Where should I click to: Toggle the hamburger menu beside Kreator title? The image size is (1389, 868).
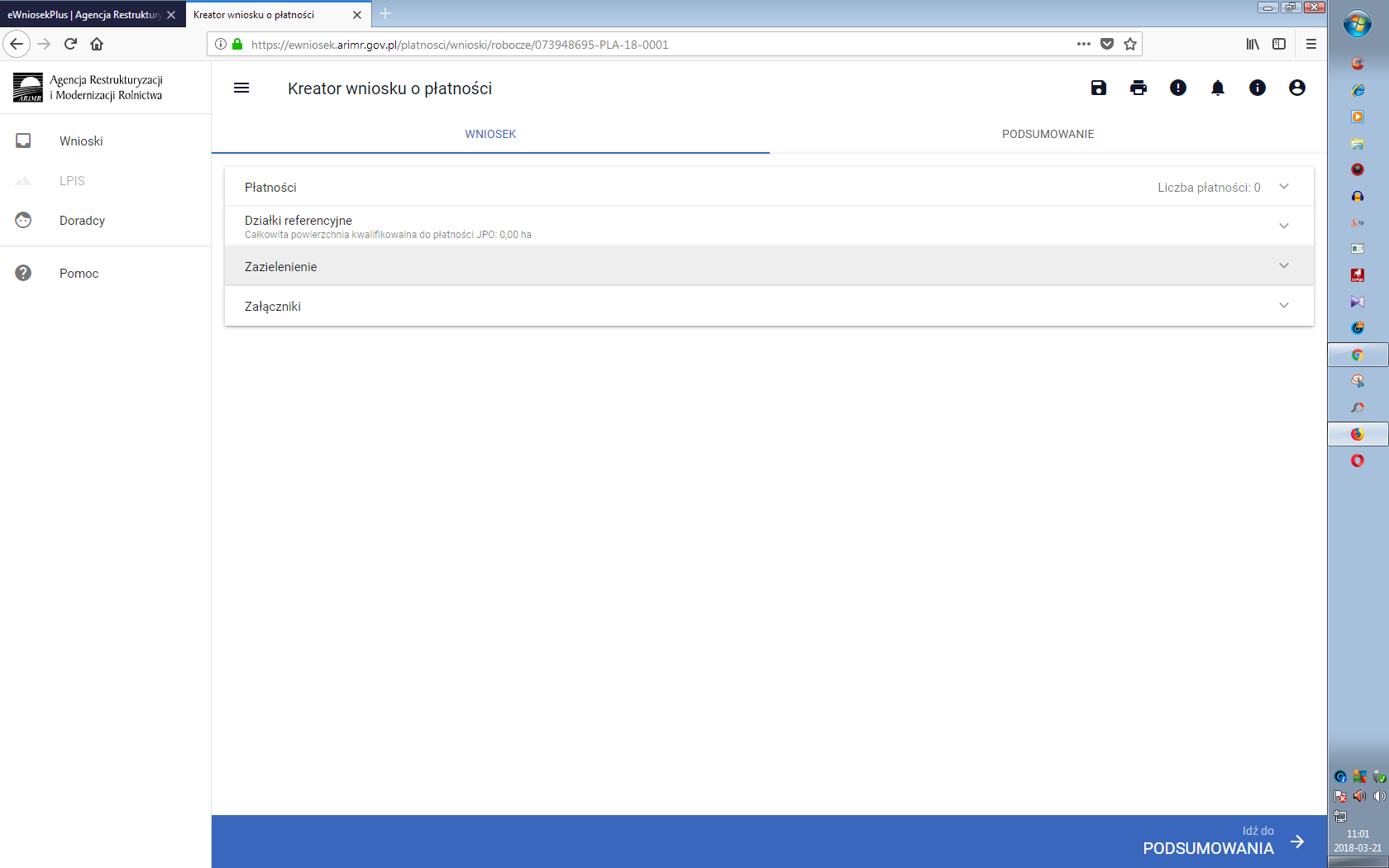[241, 88]
